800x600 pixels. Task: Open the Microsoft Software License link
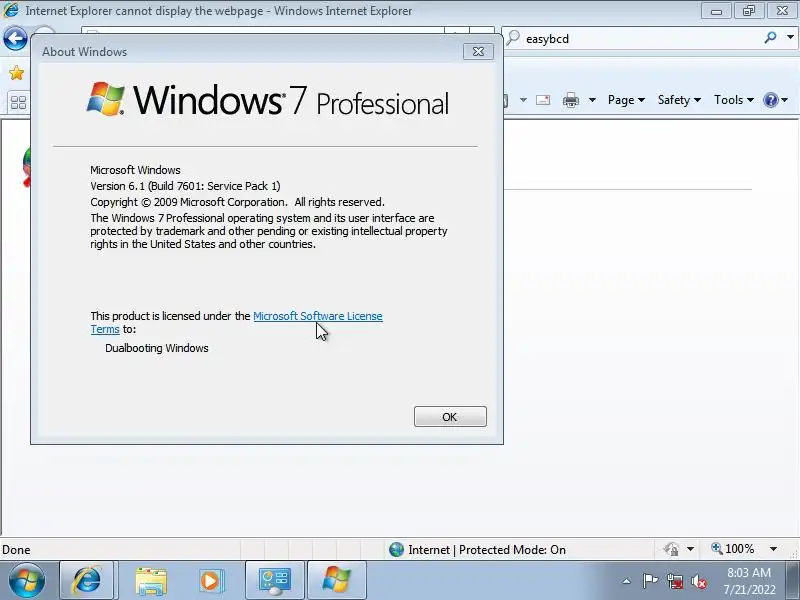[x=317, y=316]
